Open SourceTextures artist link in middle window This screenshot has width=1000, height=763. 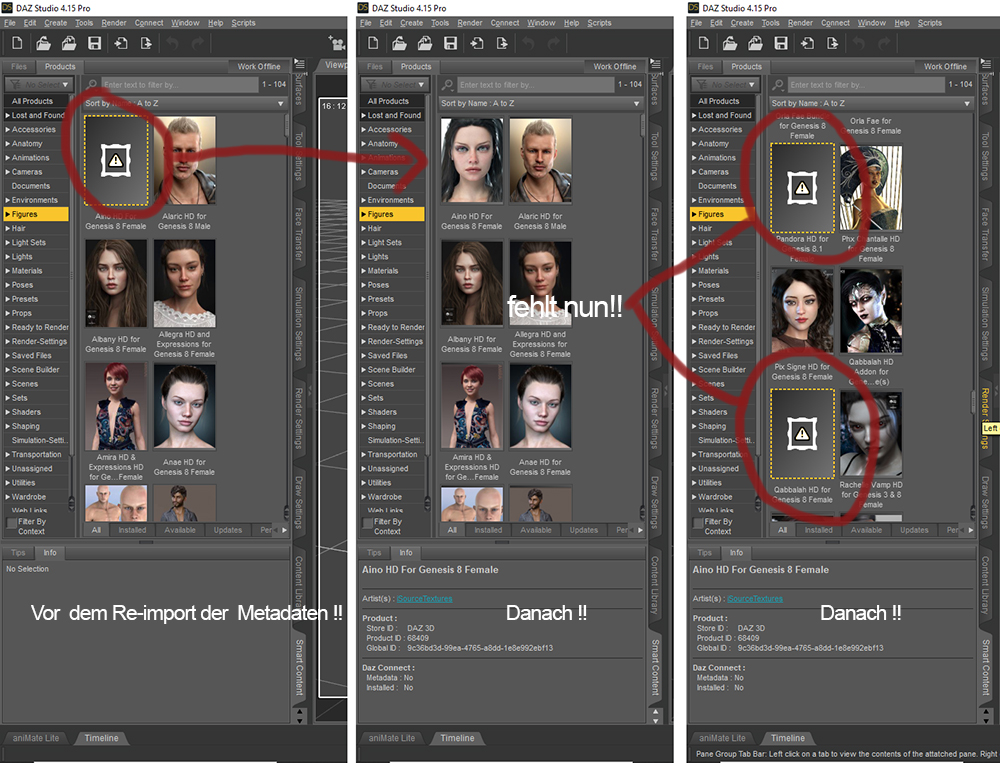[x=424, y=598]
